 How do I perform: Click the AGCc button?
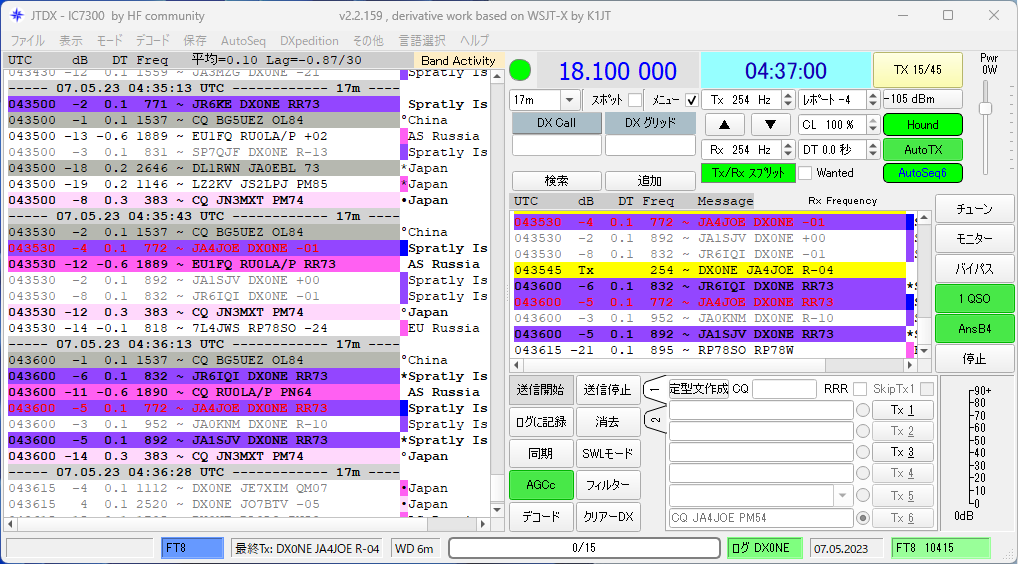pos(541,485)
